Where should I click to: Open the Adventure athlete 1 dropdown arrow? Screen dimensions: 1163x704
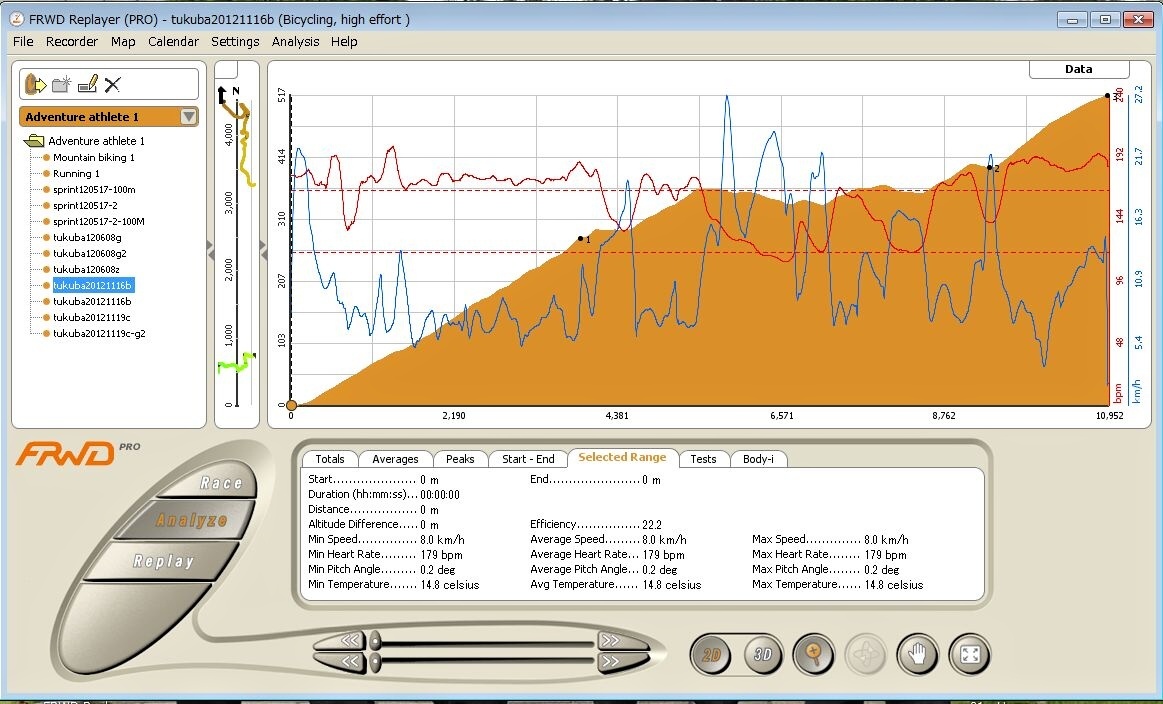point(188,116)
